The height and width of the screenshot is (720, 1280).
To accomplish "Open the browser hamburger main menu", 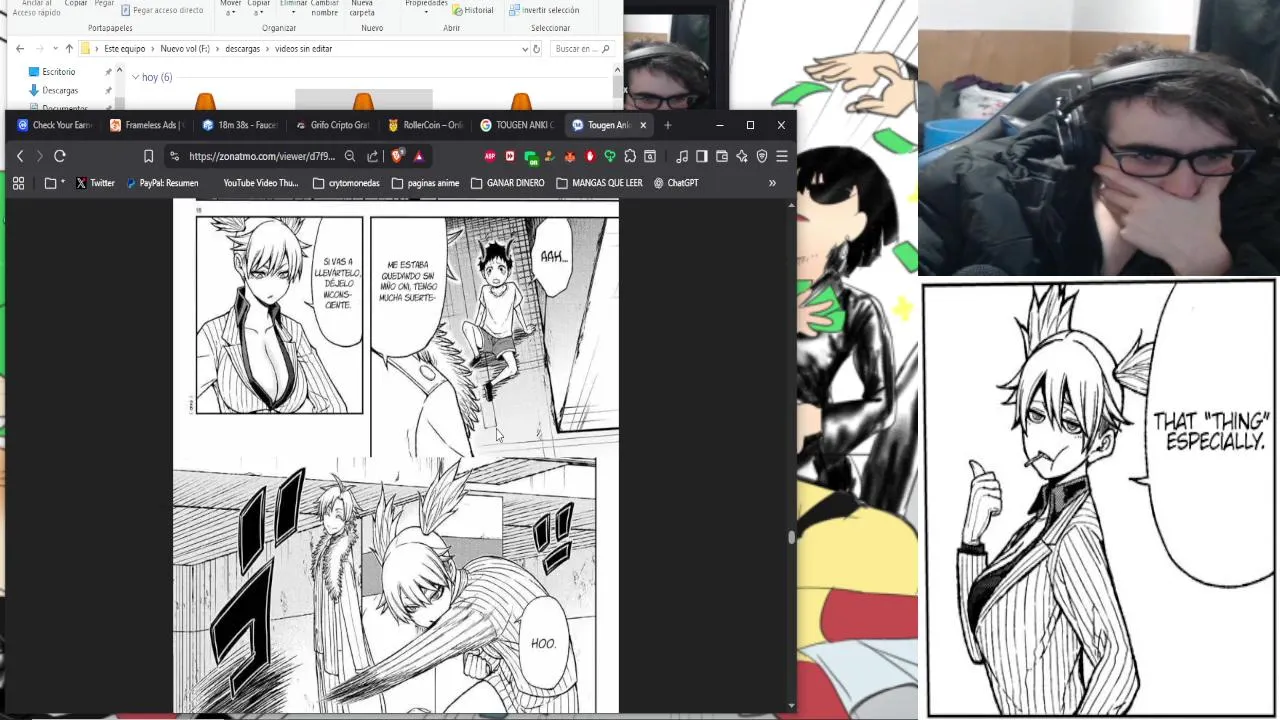I will click(x=782, y=156).
